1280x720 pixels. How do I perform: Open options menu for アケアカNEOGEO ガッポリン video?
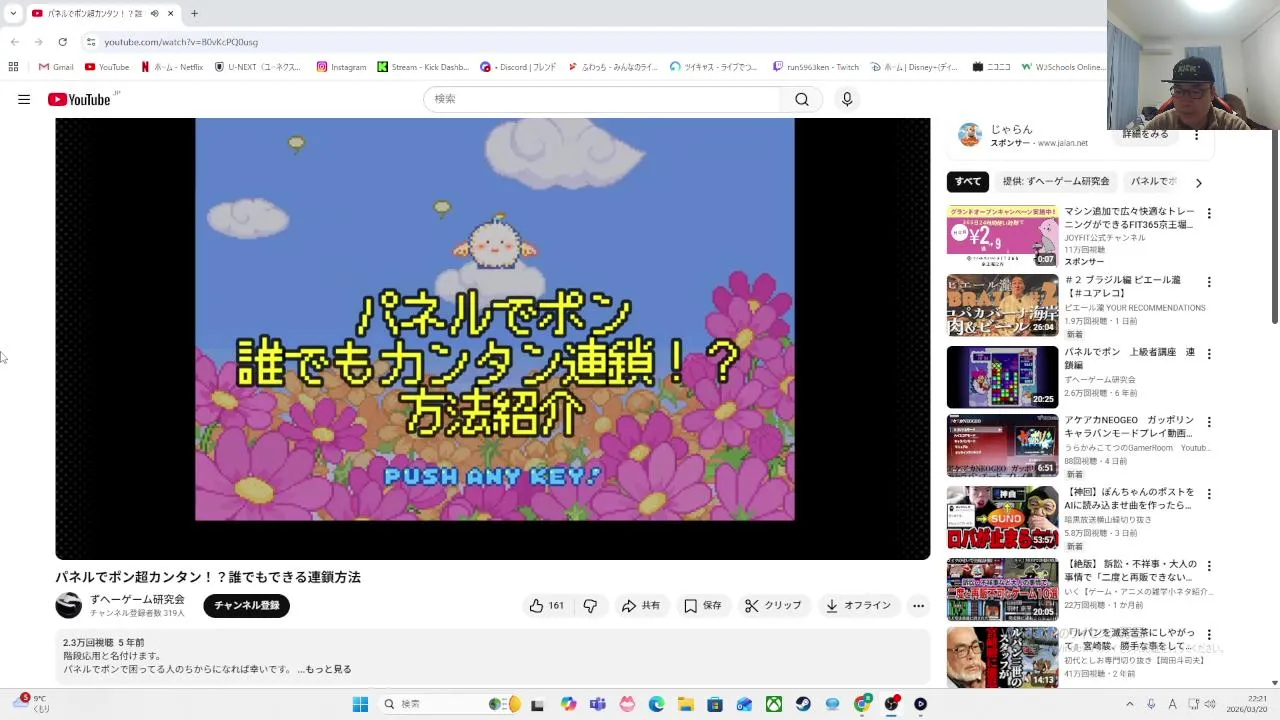click(x=1209, y=423)
